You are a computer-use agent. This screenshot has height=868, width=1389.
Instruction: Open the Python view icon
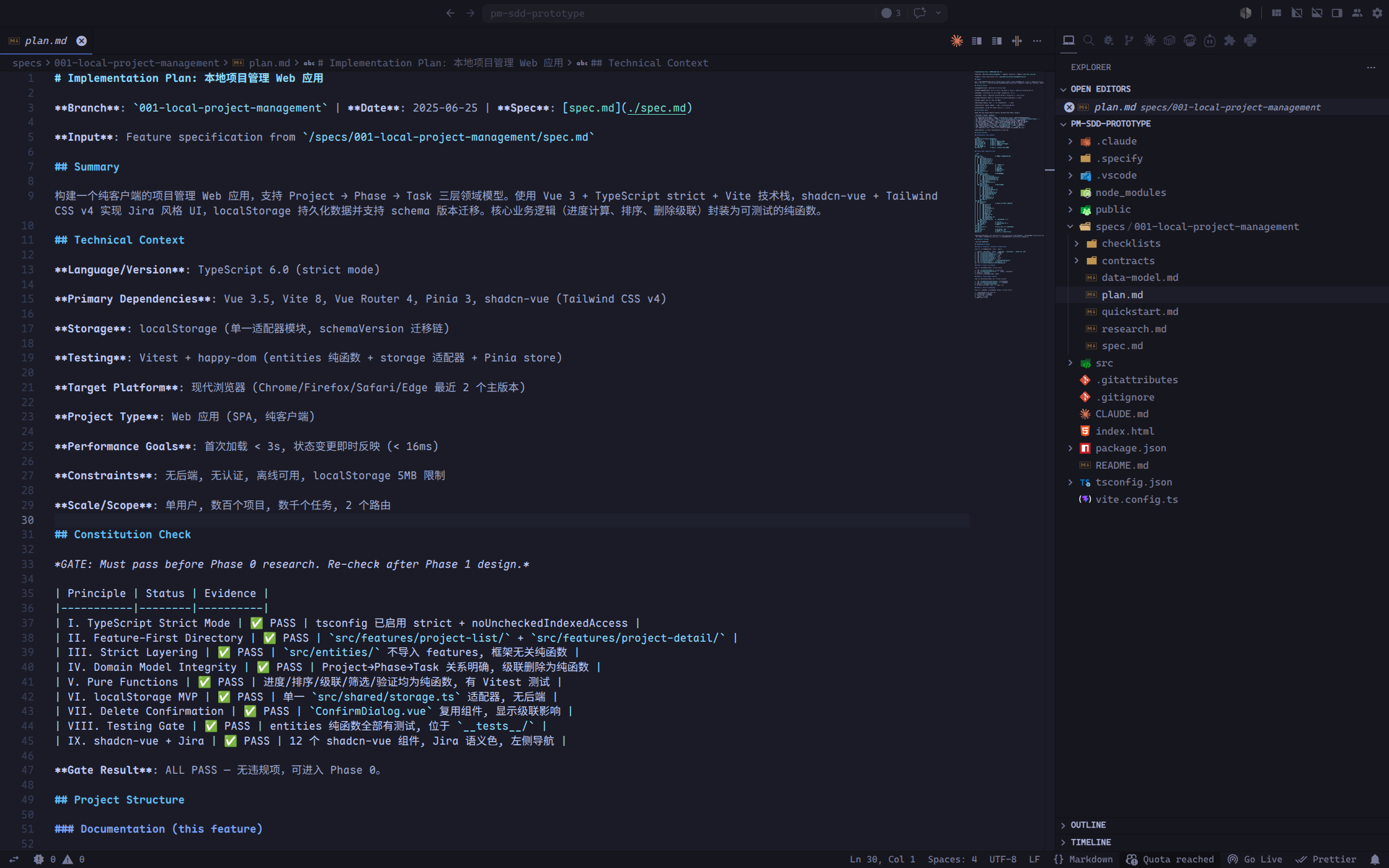[x=1250, y=40]
